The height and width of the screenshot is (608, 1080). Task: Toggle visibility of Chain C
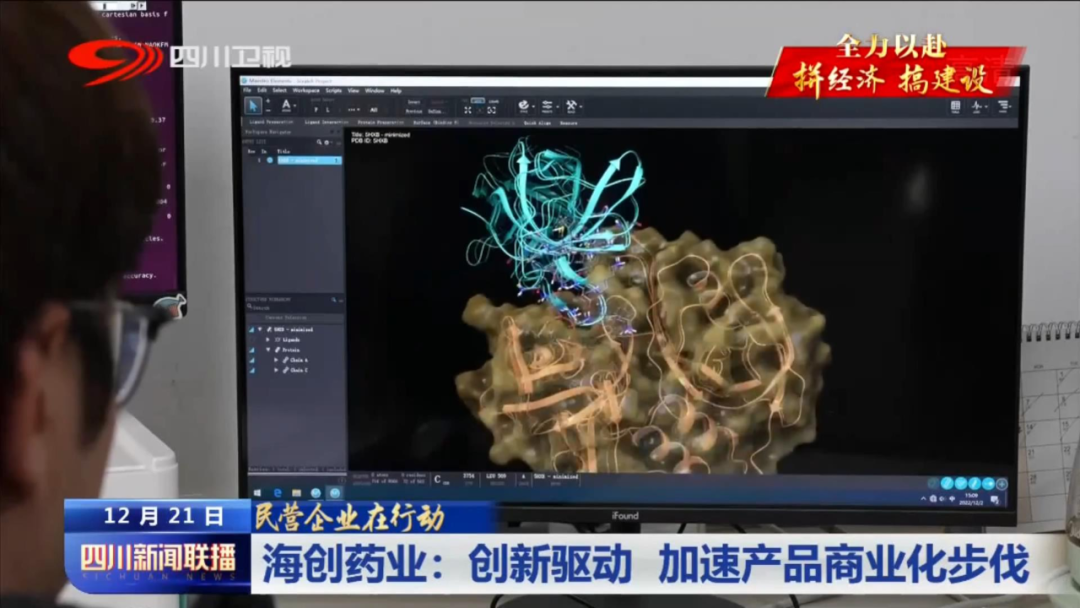tap(250, 370)
